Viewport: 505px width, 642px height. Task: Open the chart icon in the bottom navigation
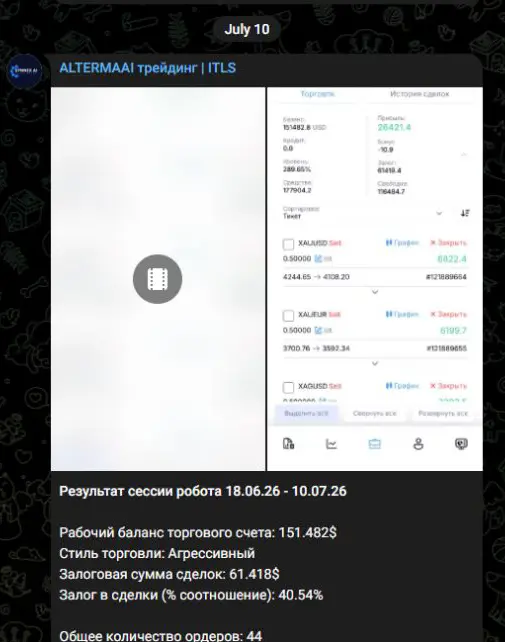pos(331,443)
